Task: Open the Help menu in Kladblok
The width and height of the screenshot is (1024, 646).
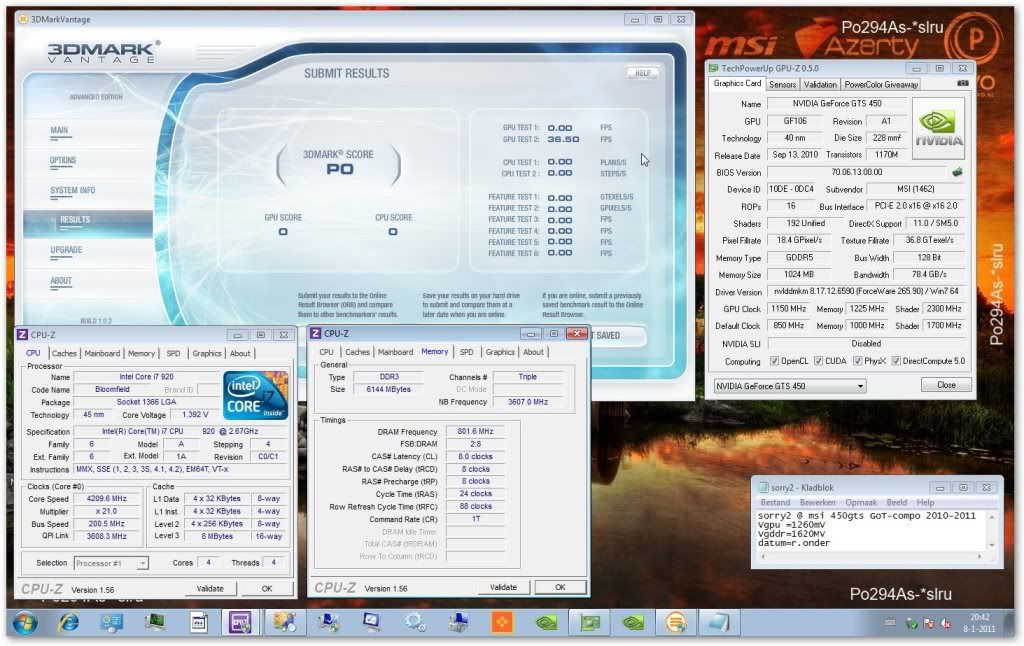Action: point(925,503)
